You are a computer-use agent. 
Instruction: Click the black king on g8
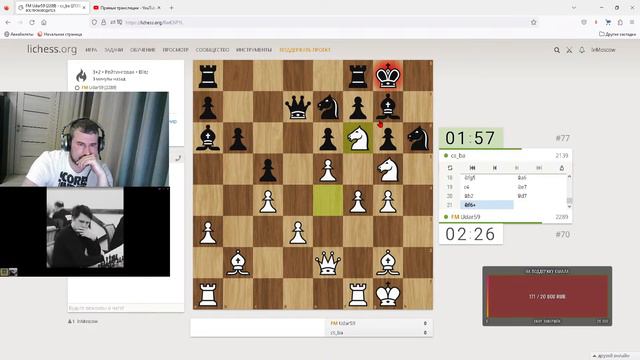click(x=388, y=75)
